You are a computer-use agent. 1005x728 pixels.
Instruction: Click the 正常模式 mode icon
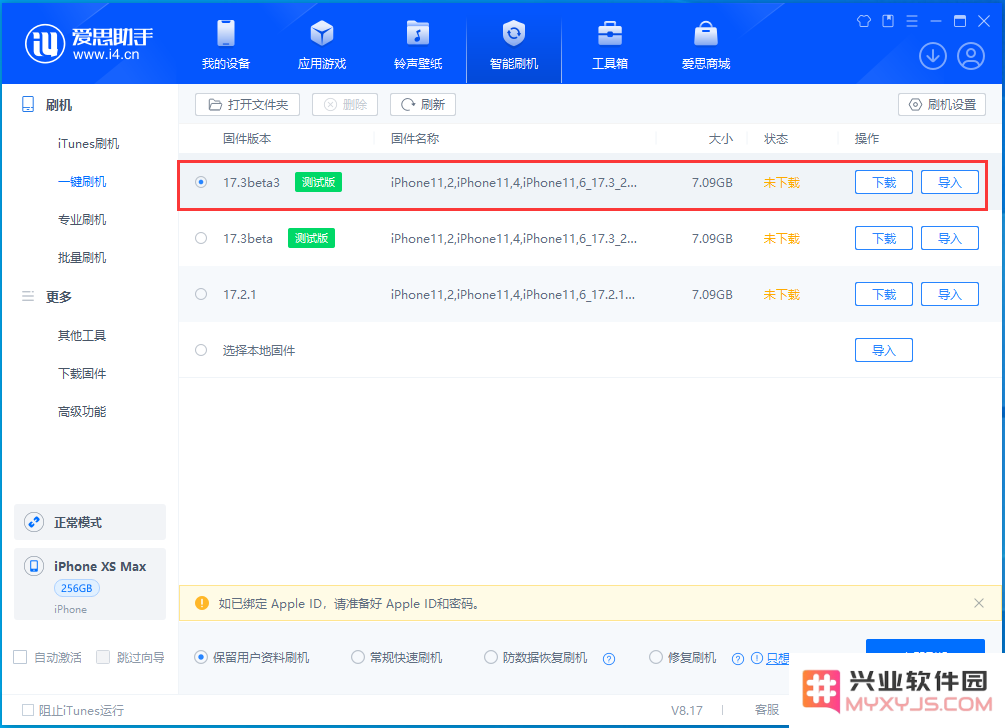coord(34,522)
